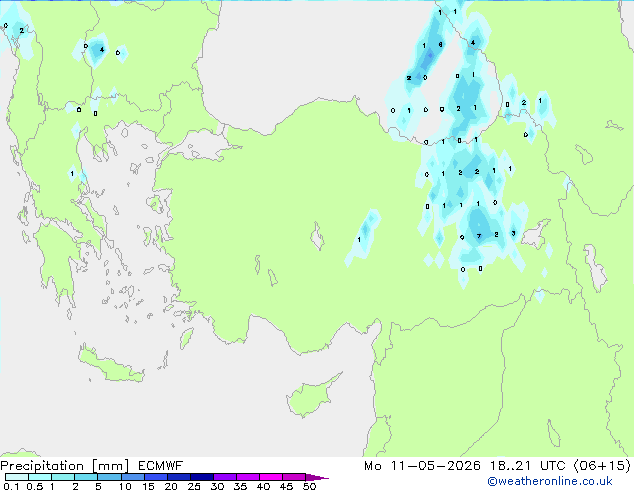634x490 pixels.
Task: Click the legend label '45'
Action: (286, 486)
